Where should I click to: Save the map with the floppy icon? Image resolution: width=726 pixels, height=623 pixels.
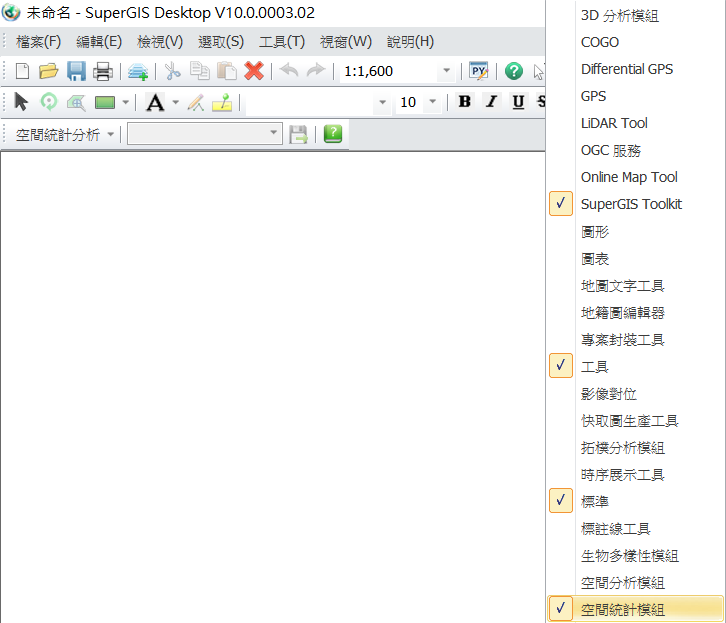pos(76,71)
